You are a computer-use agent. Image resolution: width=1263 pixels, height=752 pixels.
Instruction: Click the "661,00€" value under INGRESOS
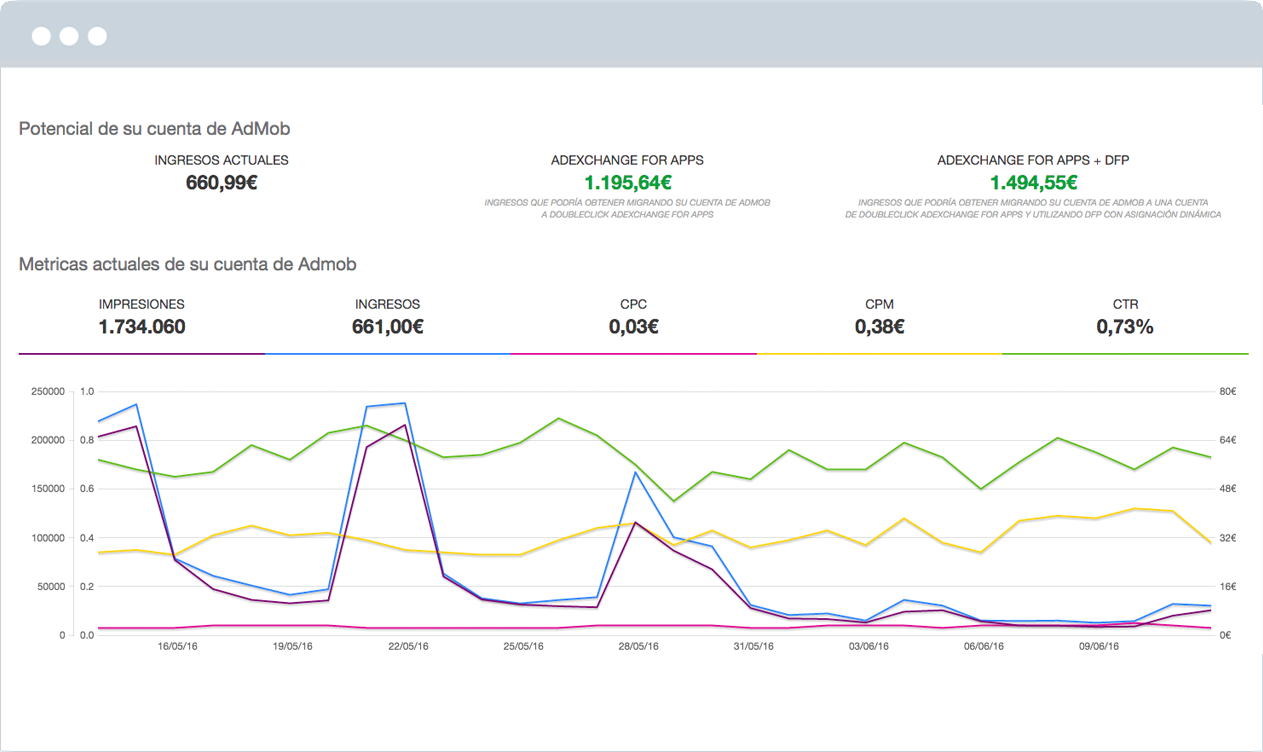point(388,327)
